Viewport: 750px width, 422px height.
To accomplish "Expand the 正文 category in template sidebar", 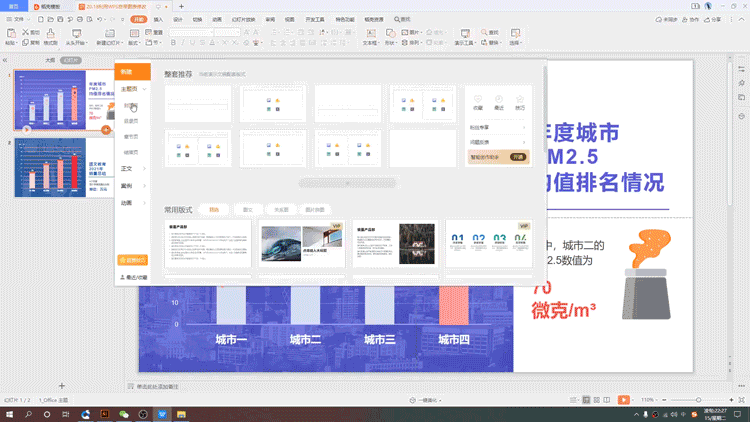I will click(133, 168).
